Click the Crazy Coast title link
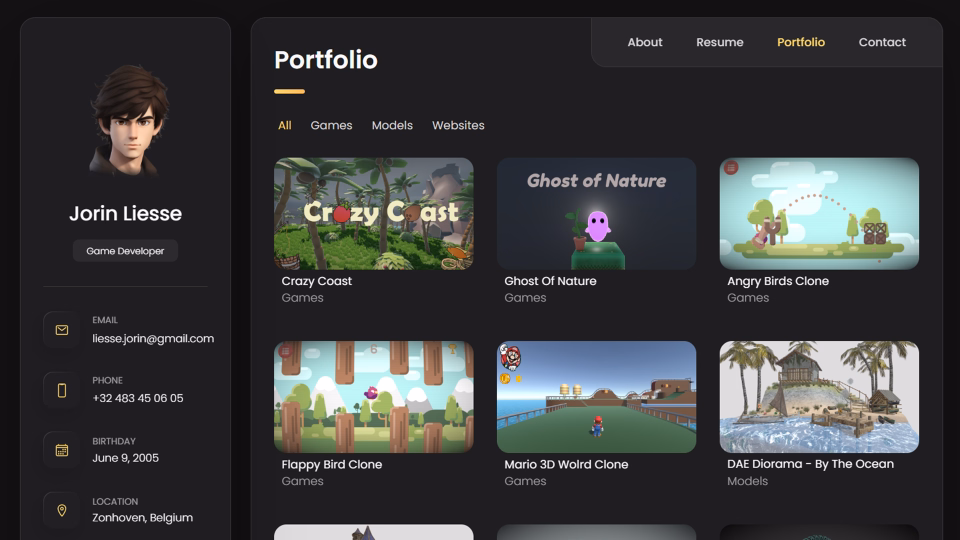 317,281
